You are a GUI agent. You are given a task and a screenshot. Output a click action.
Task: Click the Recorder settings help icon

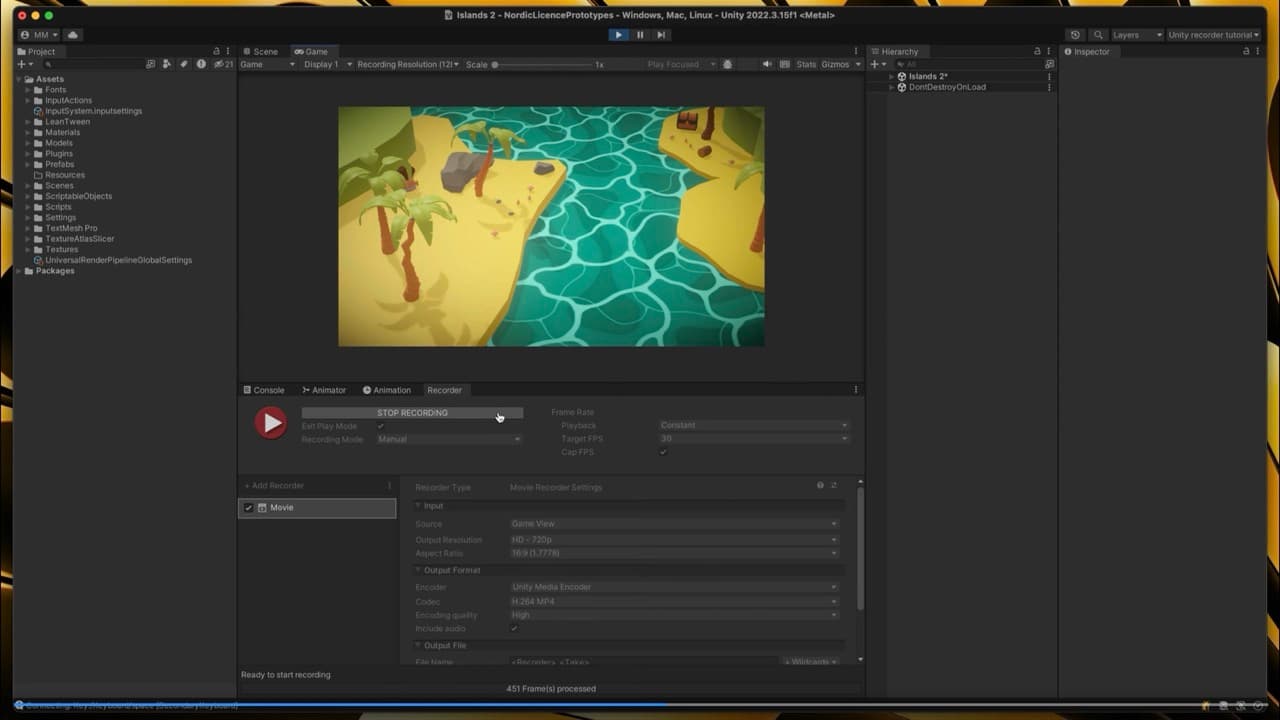[820, 486]
